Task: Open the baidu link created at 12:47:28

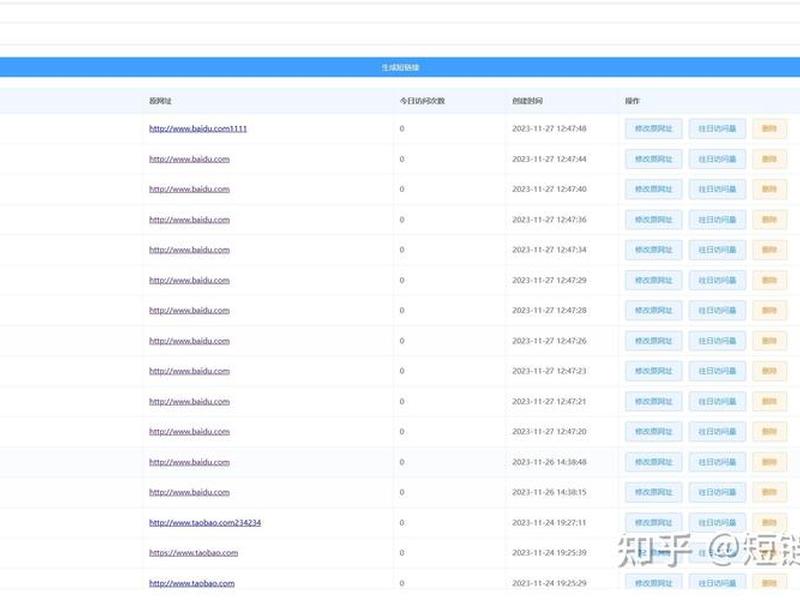Action: 189,311
